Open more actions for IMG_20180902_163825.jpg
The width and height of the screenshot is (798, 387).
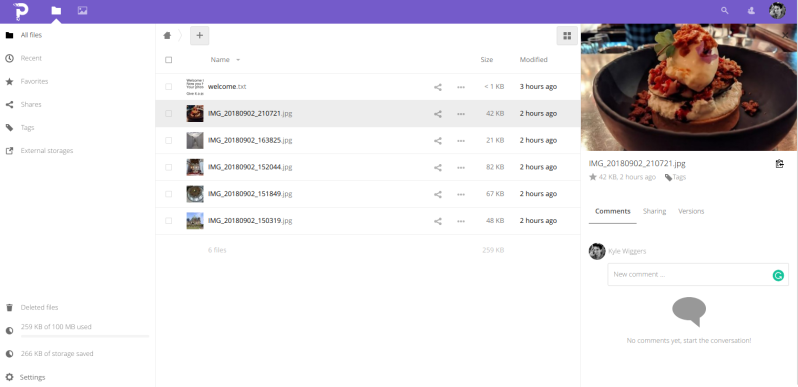tap(461, 141)
